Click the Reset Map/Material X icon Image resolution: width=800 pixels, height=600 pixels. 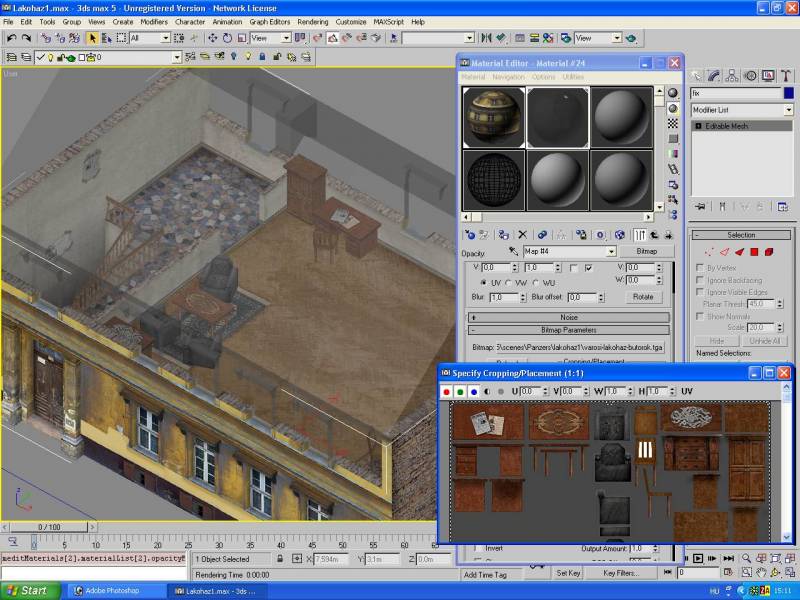522,235
